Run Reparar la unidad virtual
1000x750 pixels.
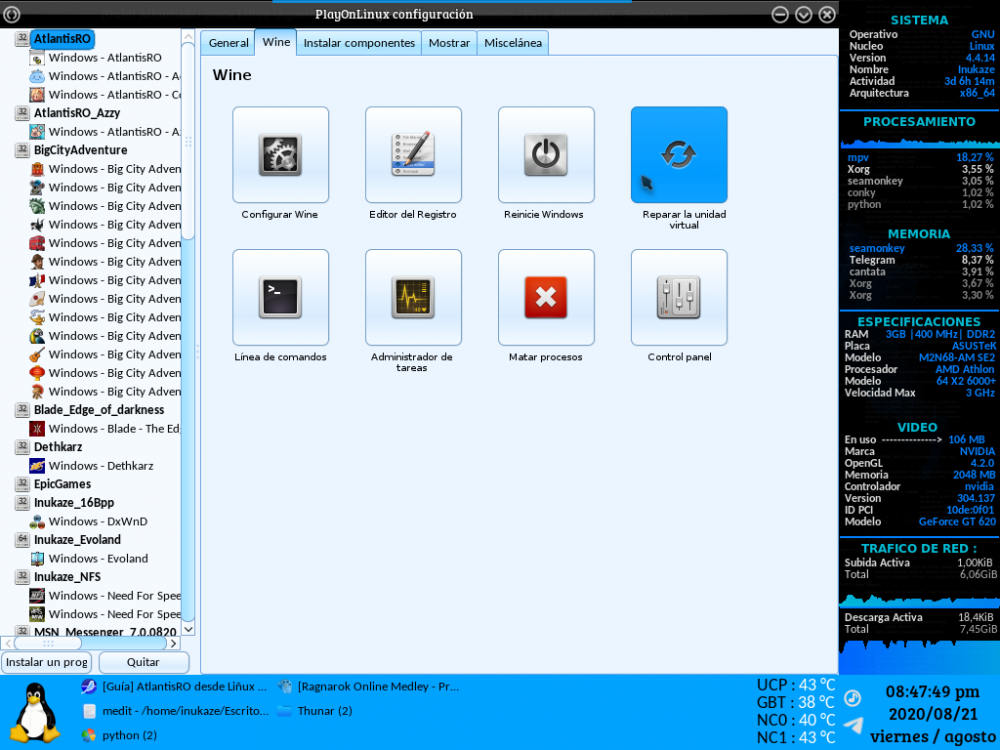679,155
